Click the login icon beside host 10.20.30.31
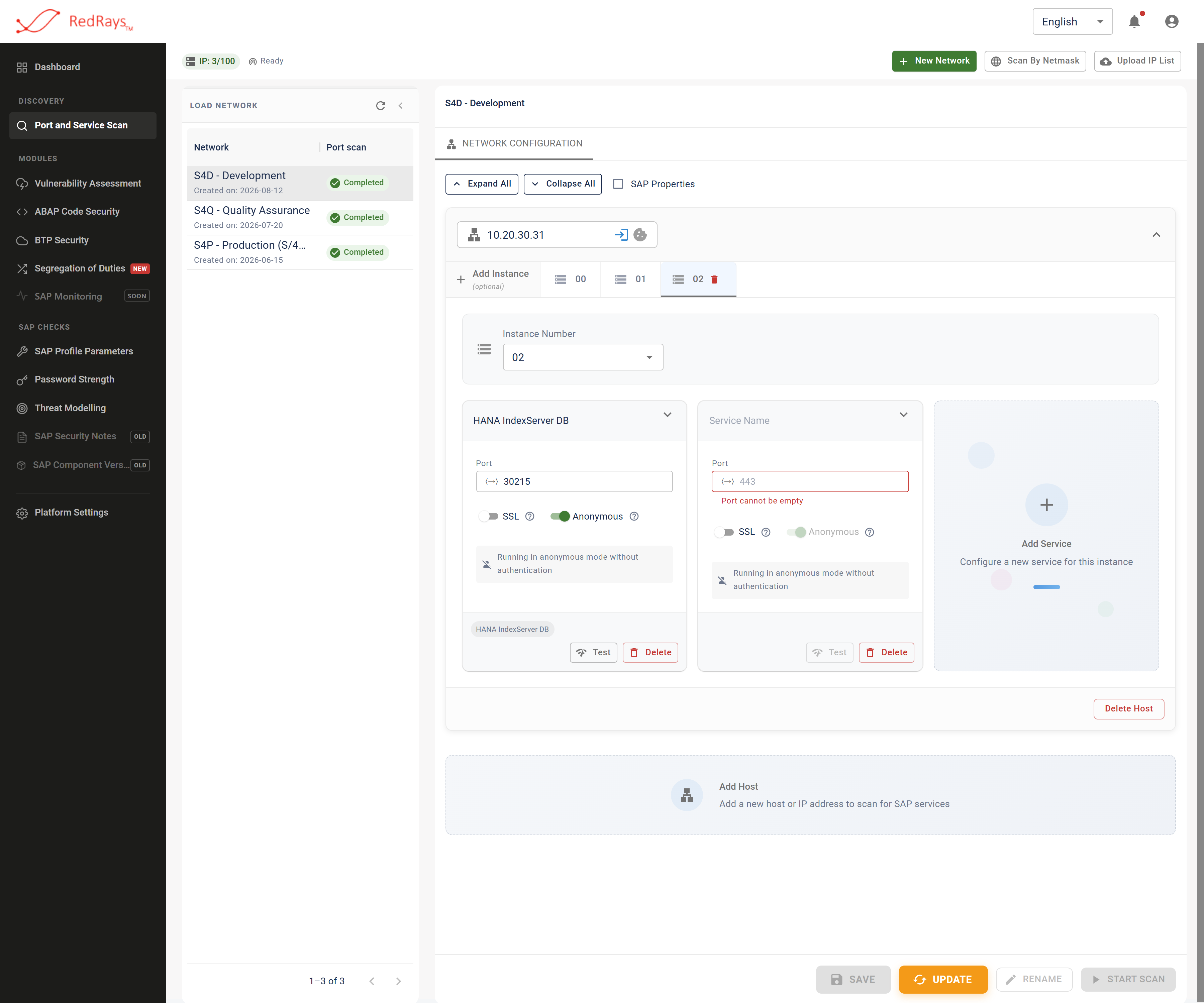Image resolution: width=1204 pixels, height=1003 pixels. click(621, 234)
